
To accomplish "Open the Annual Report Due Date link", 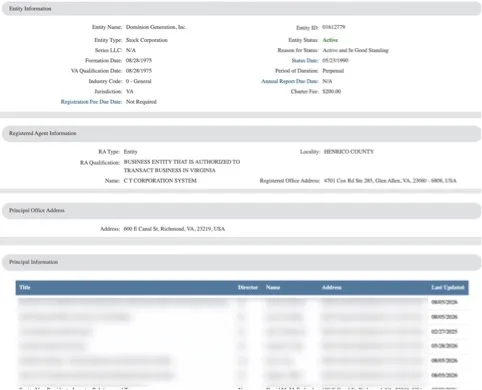I will click(x=290, y=81).
